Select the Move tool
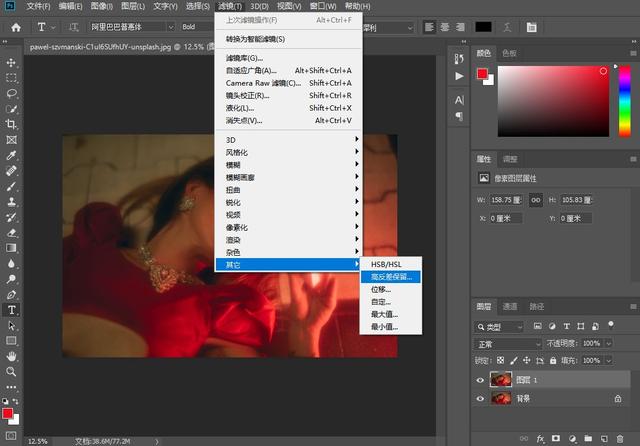 (11, 62)
